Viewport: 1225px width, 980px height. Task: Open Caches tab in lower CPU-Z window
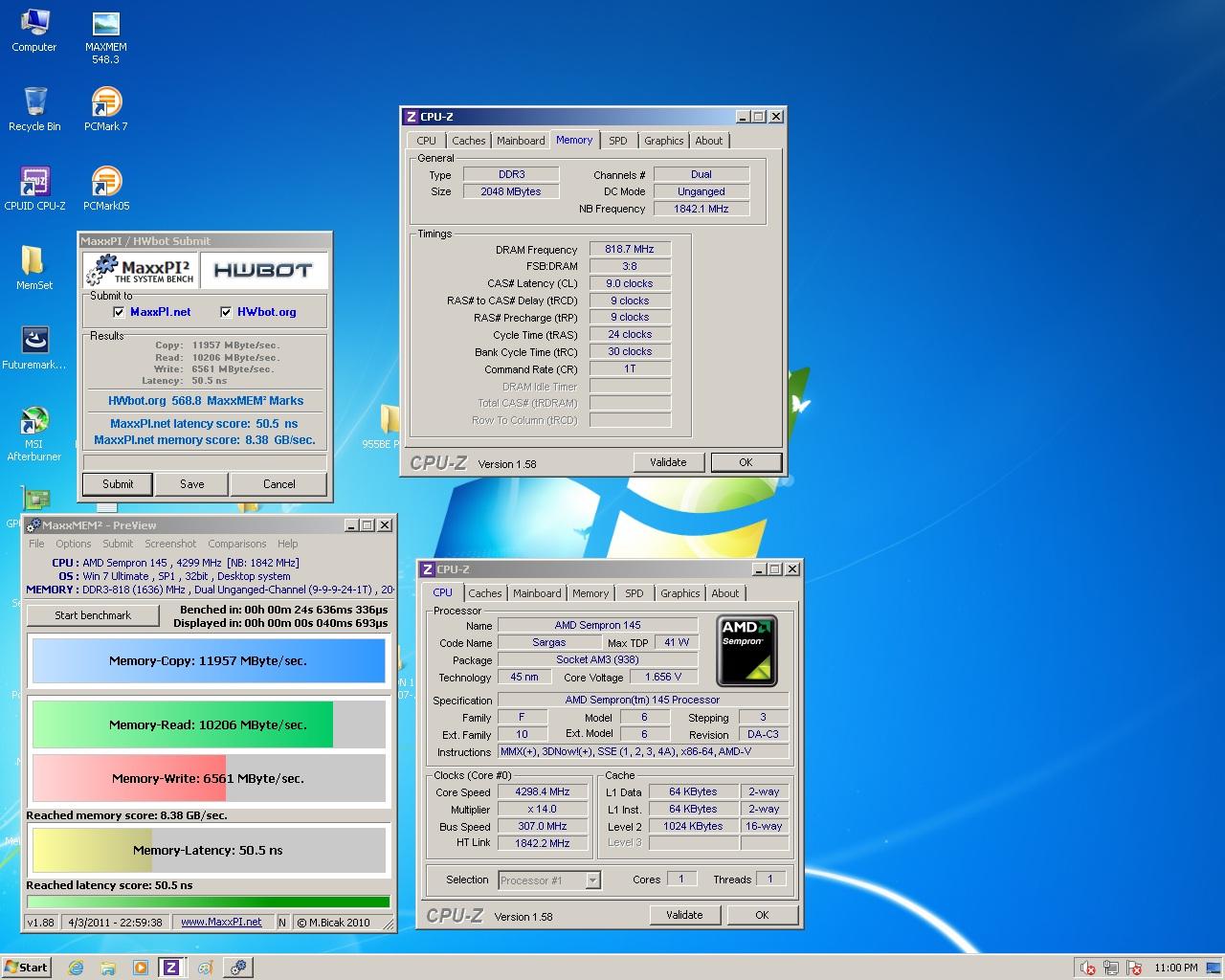[x=484, y=593]
